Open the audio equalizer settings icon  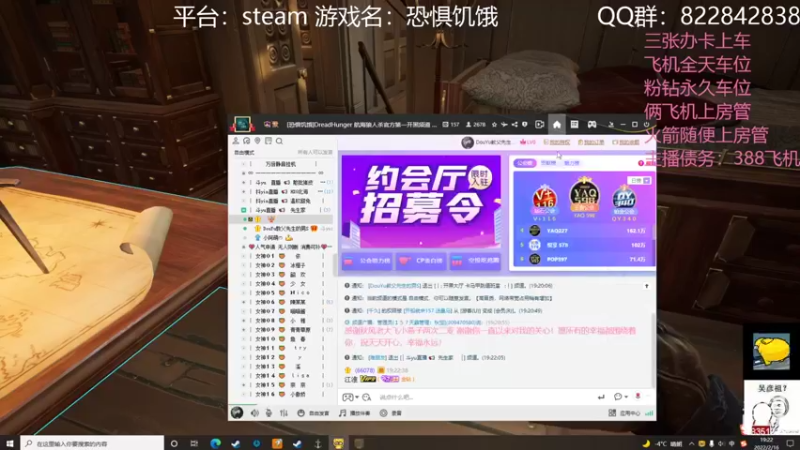click(x=284, y=413)
